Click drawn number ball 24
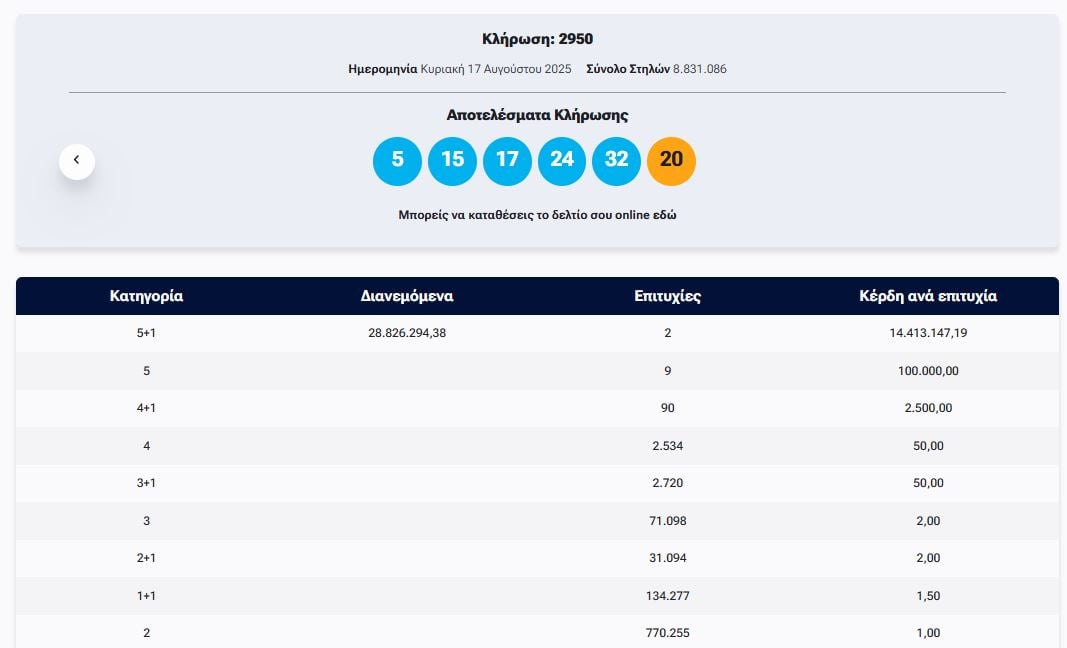 [561, 161]
